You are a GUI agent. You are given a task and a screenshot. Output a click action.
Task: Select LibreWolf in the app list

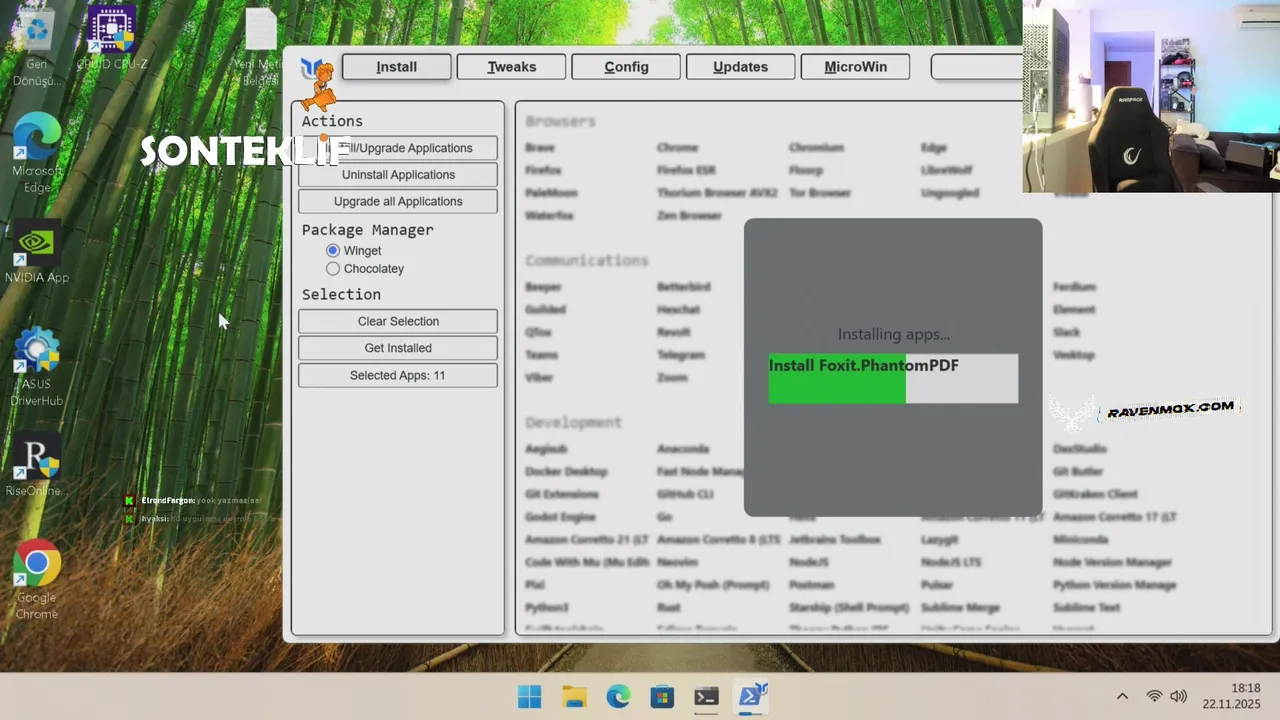click(x=946, y=171)
